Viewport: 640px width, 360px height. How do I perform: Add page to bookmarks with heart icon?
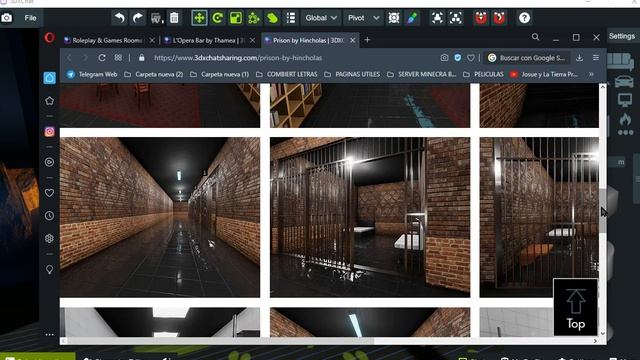471,58
